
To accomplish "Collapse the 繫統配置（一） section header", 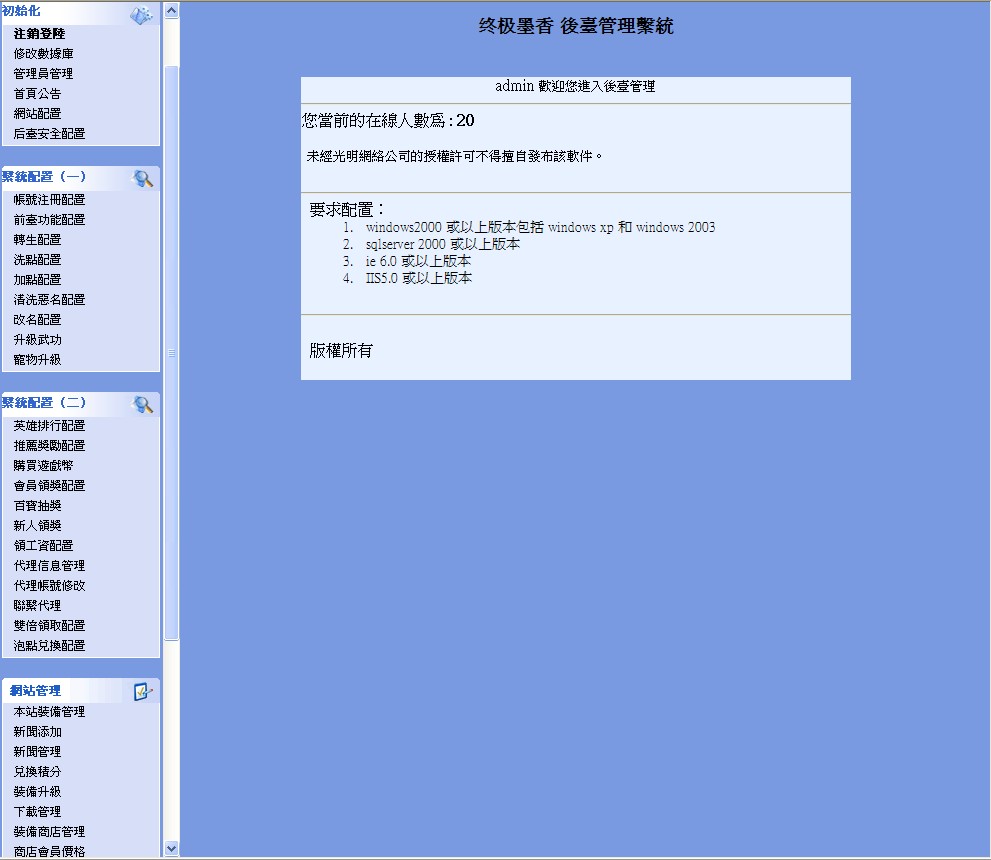I will 44,177.
